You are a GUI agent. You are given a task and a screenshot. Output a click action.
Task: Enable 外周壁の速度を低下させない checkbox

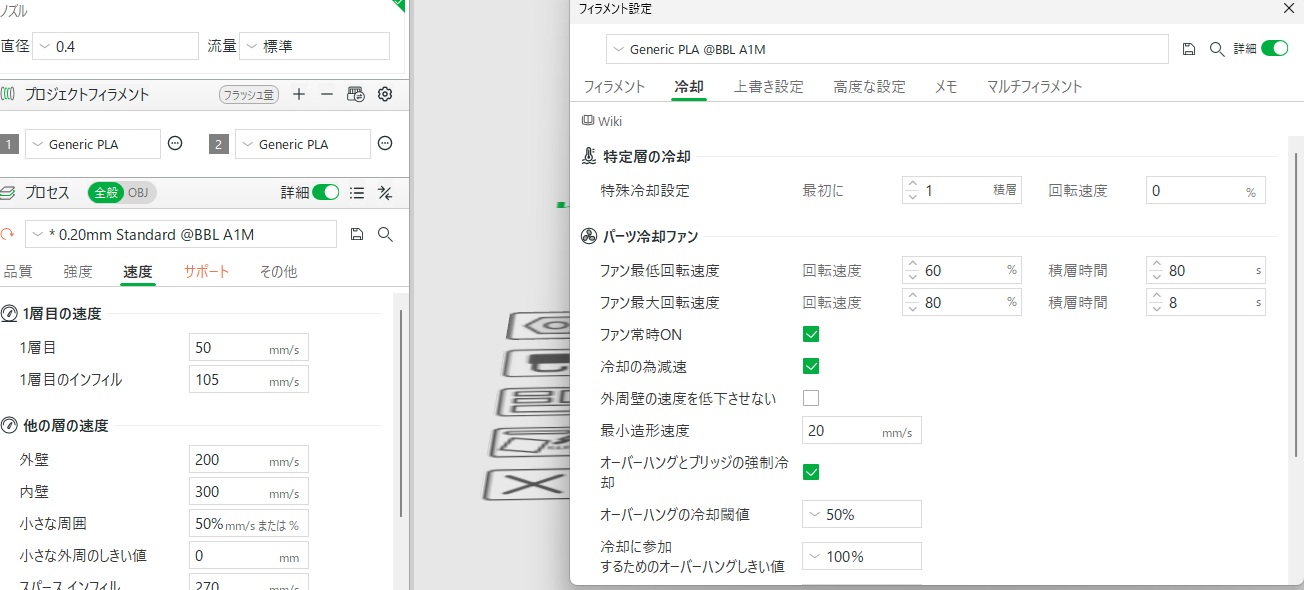point(811,398)
